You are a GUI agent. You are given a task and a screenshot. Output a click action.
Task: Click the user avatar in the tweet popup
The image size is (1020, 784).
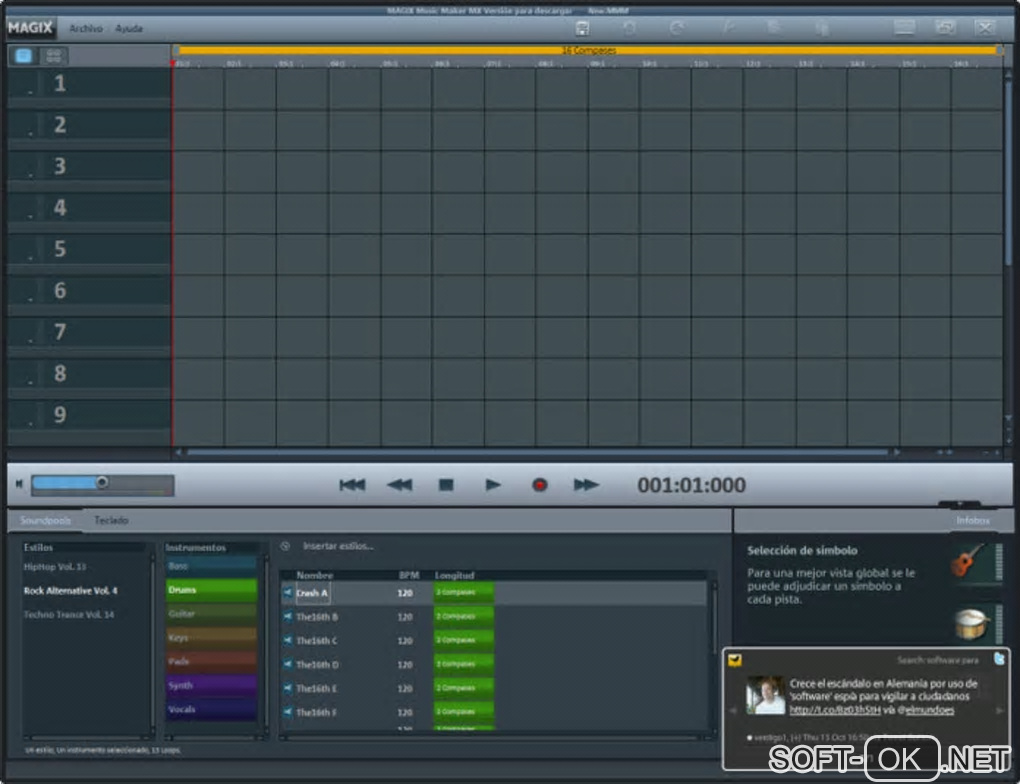[x=765, y=696]
